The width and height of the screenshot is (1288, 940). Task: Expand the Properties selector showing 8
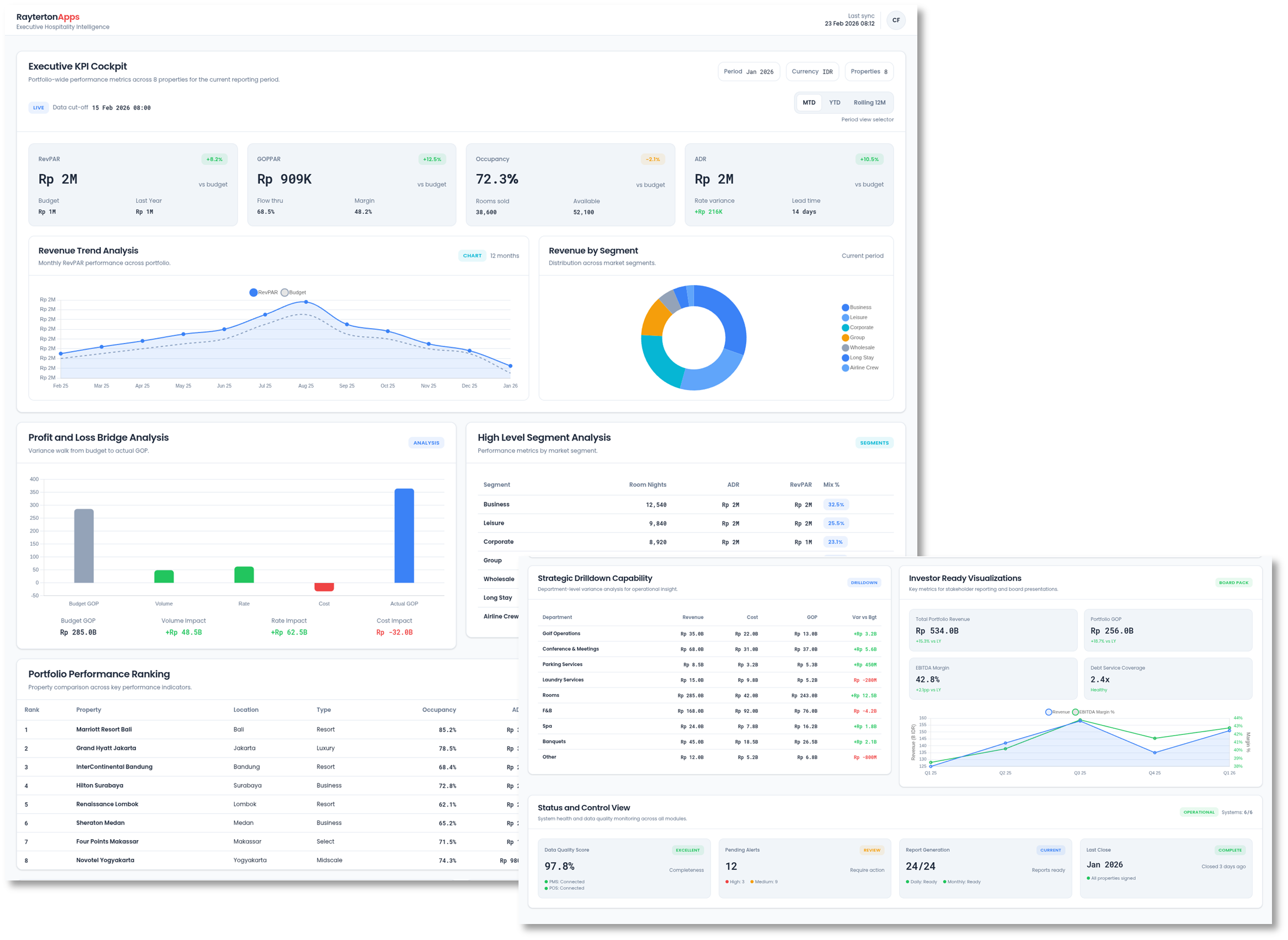click(x=869, y=71)
